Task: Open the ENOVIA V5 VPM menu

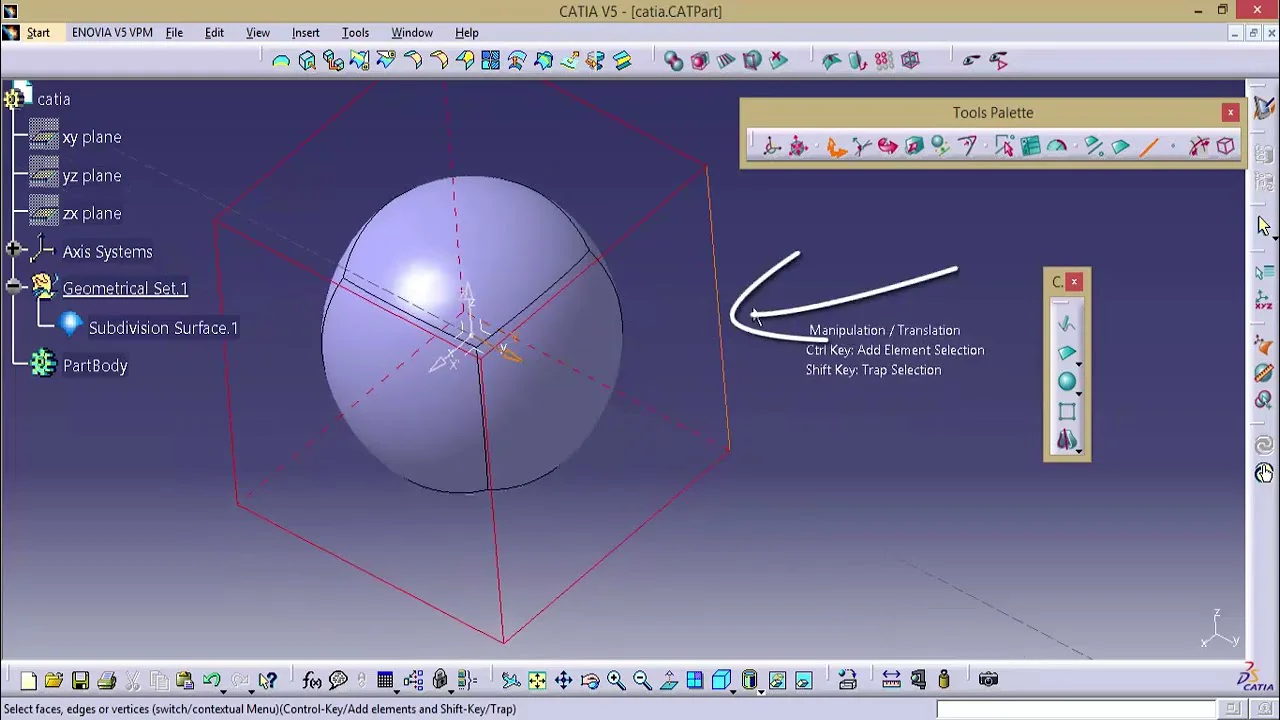Action: point(112,33)
